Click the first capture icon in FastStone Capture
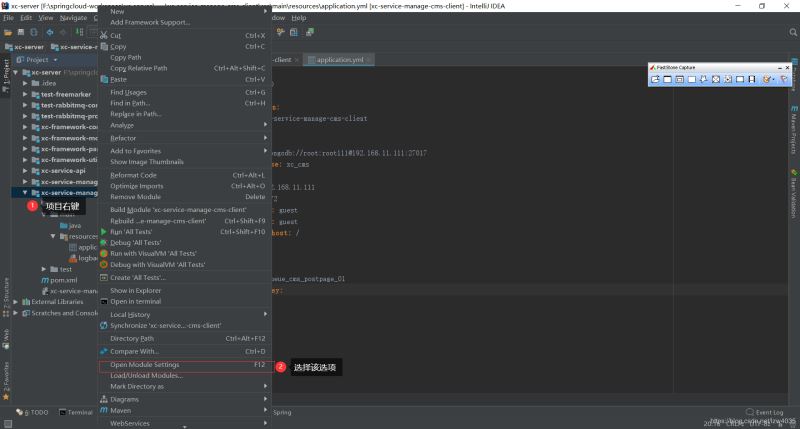Screen dimensions: 800x429 pos(656,79)
